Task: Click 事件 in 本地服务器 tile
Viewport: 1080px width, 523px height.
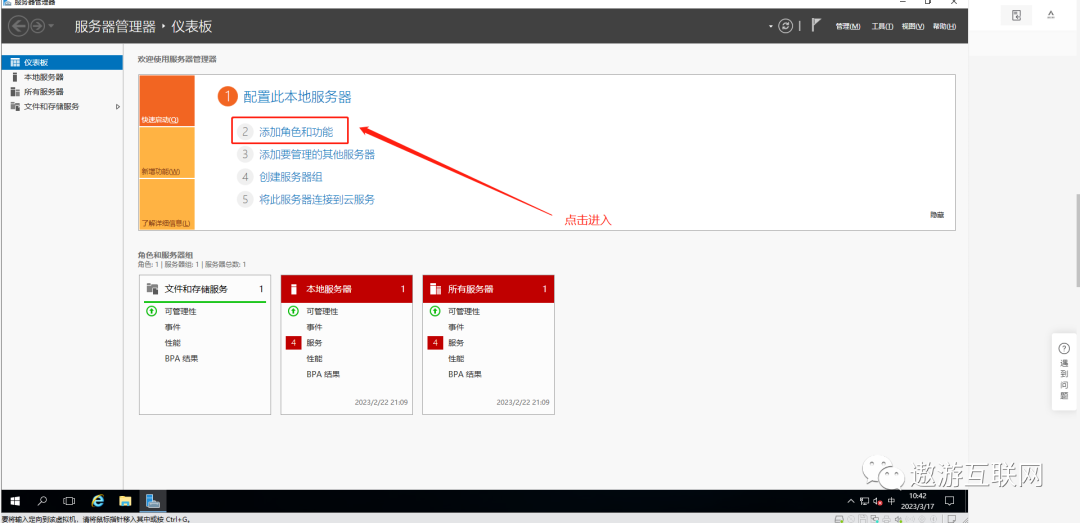Action: coord(314,327)
